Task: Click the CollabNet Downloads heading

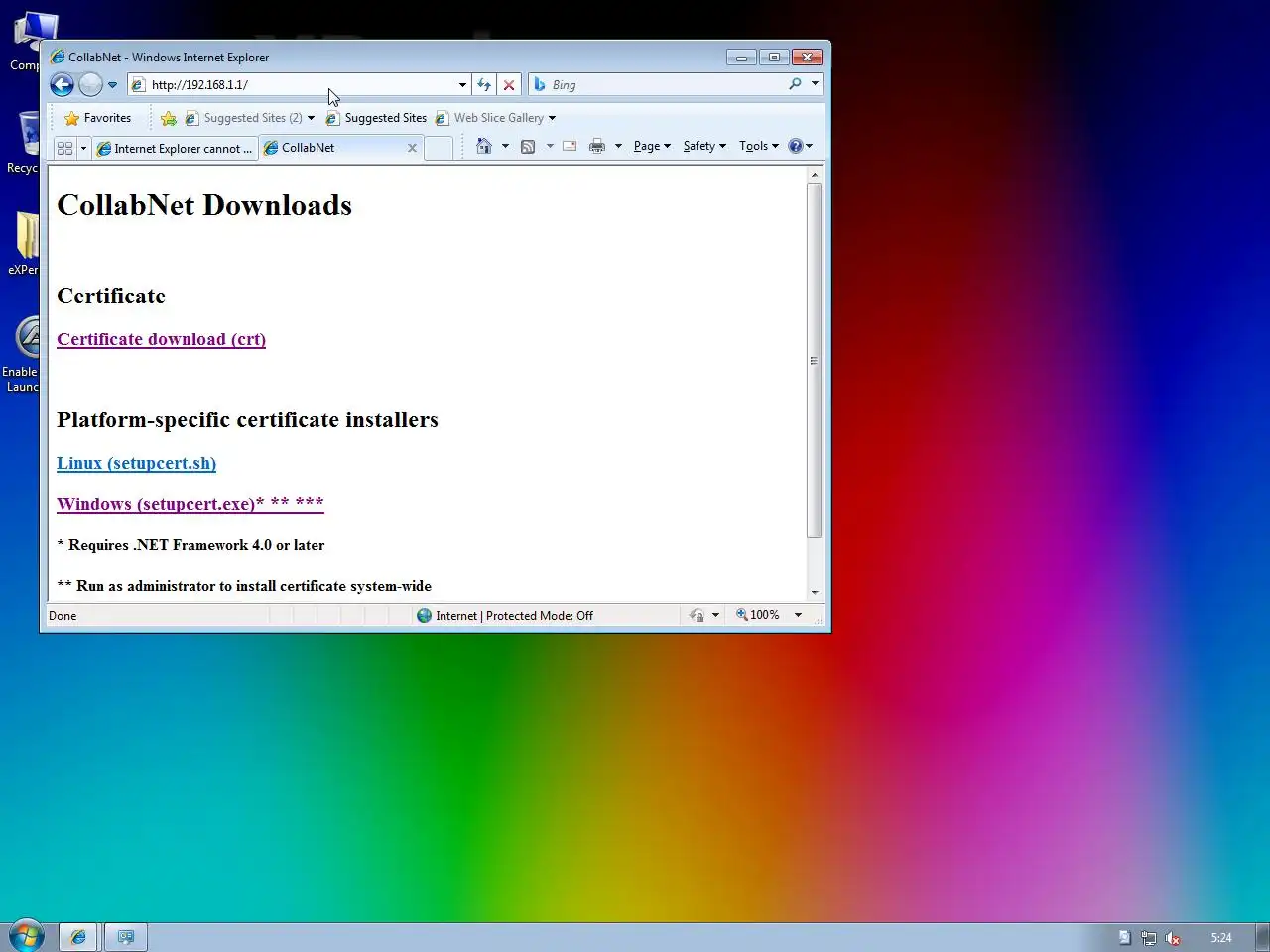Action: [204, 205]
